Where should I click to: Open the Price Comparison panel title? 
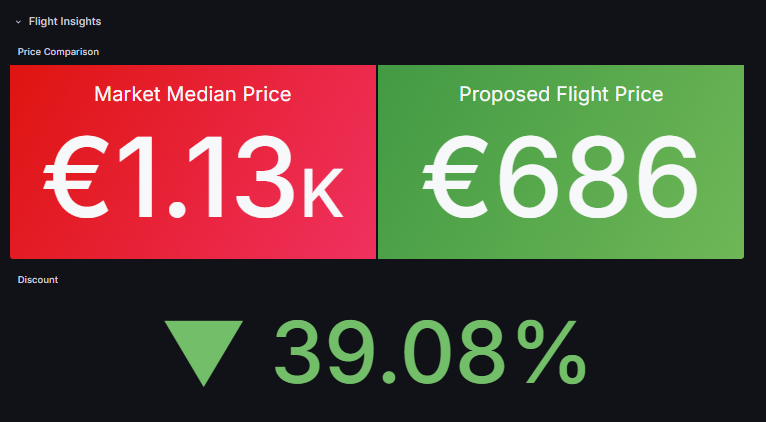pyautogui.click(x=58, y=51)
